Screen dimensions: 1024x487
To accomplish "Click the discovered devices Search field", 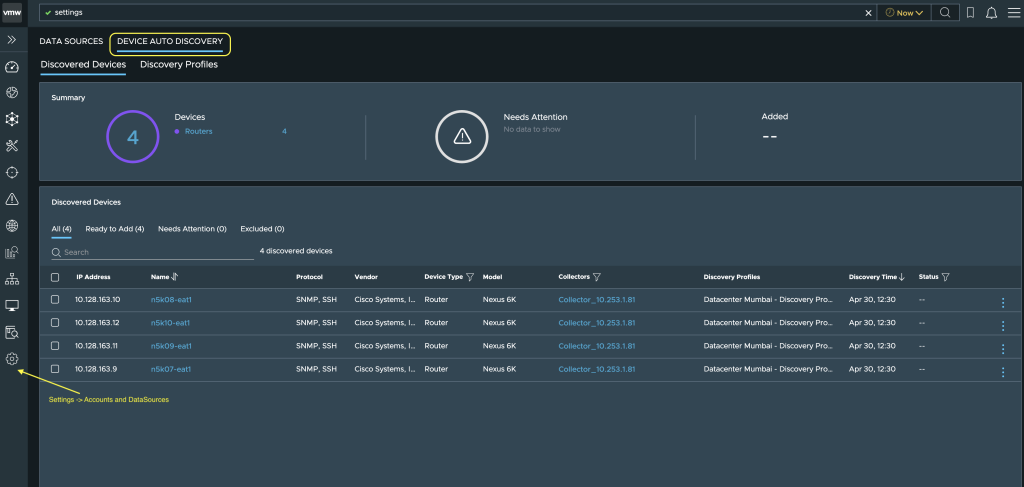I will click(x=152, y=252).
